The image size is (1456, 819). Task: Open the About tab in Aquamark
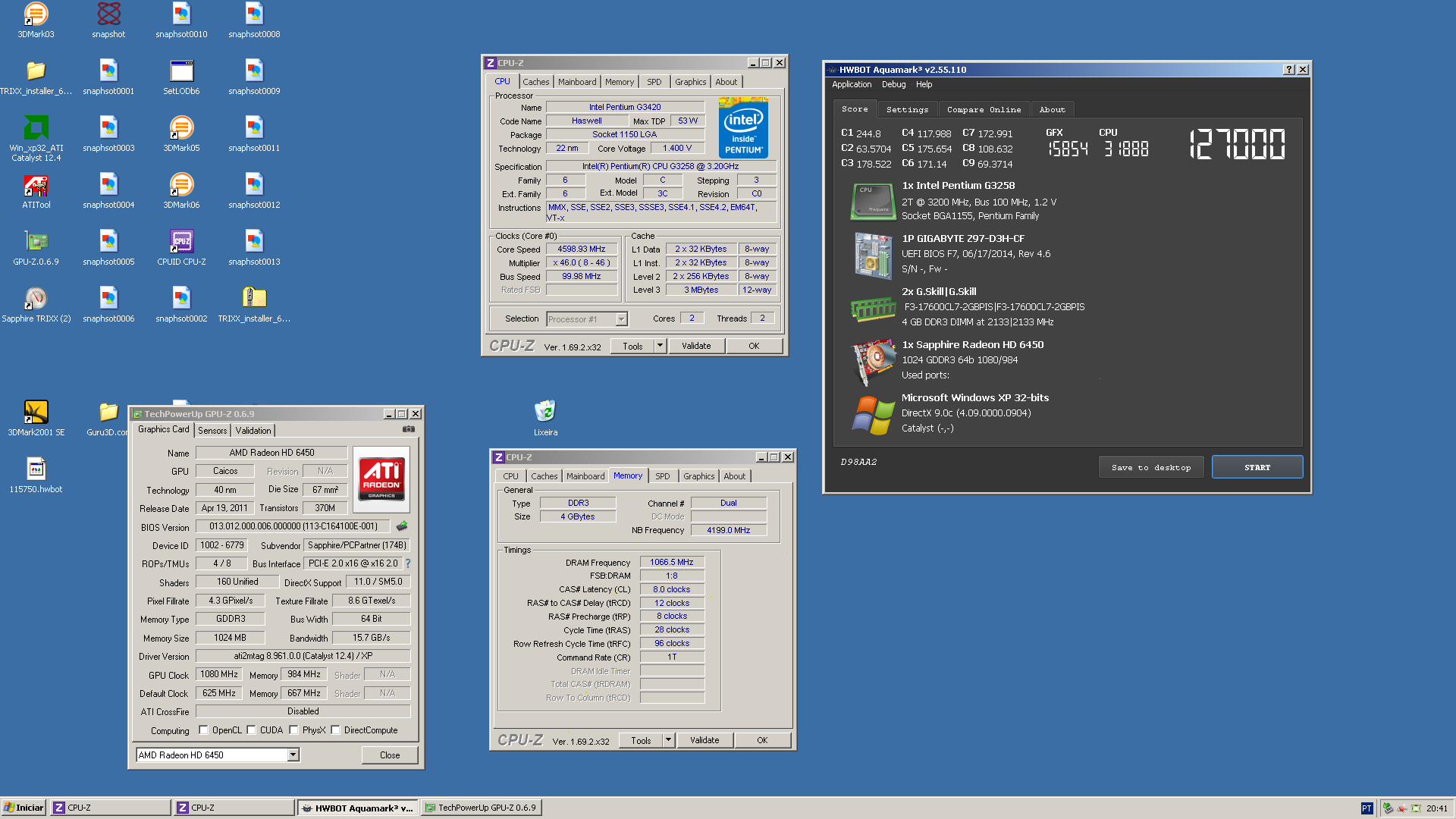[x=1052, y=110]
